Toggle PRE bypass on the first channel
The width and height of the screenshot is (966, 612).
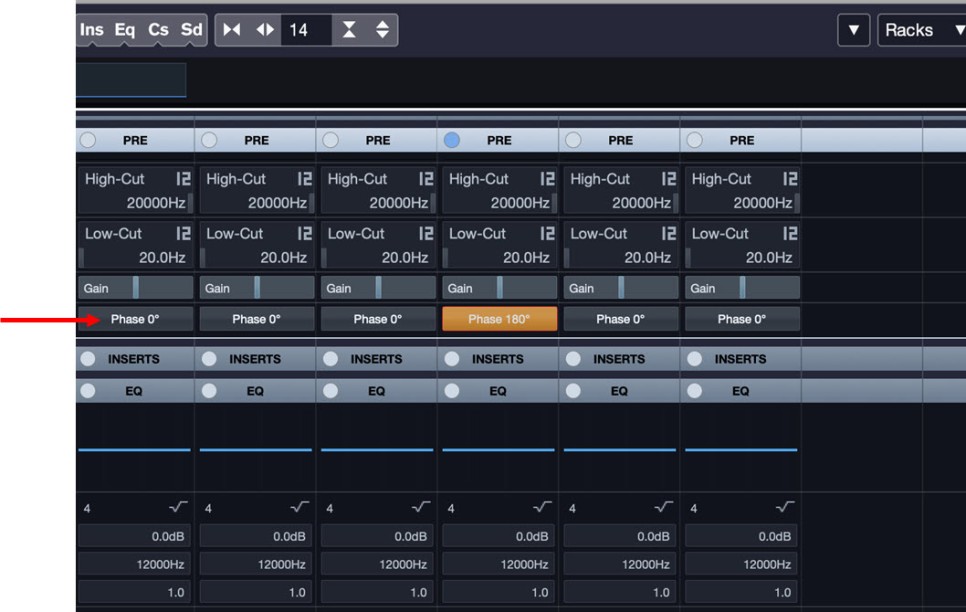click(88, 141)
